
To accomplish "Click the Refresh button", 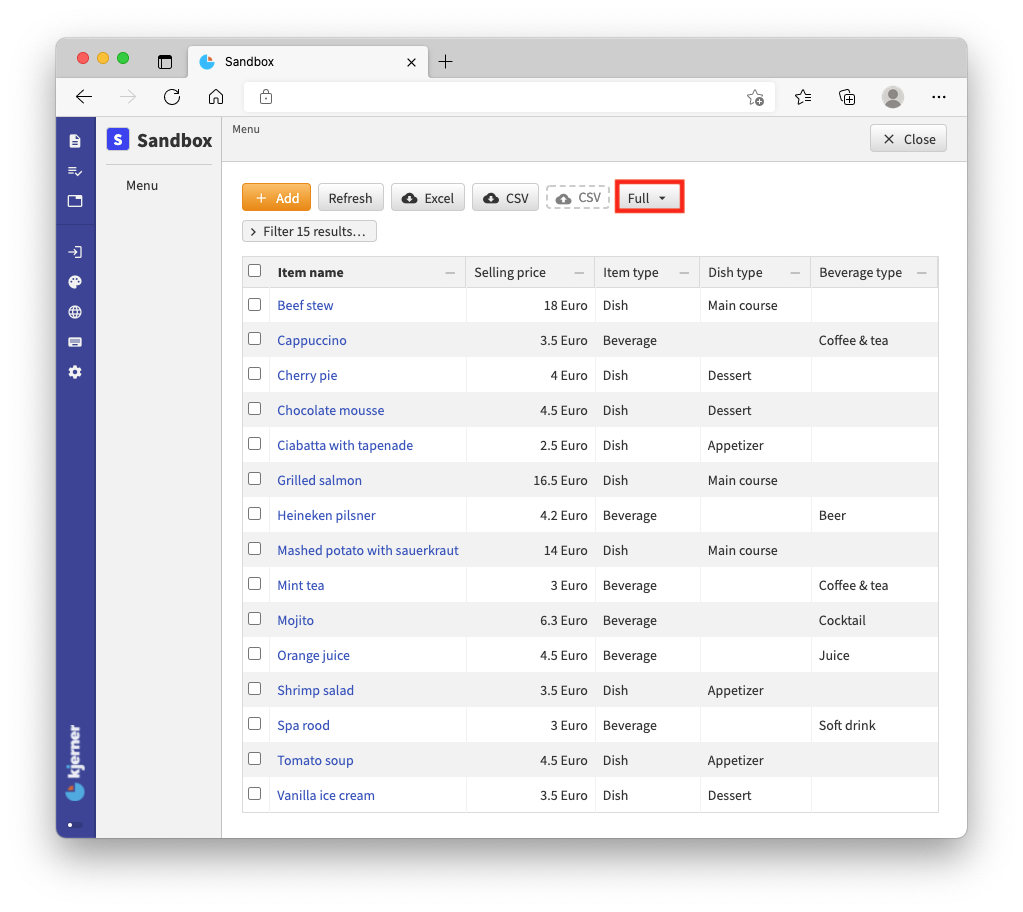I will (x=350, y=198).
